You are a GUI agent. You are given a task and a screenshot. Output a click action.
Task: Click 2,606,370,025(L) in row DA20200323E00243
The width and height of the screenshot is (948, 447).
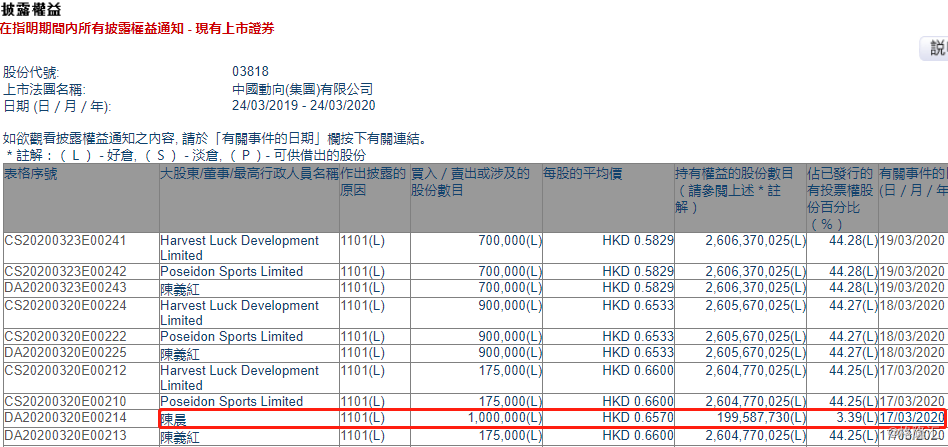[756, 287]
